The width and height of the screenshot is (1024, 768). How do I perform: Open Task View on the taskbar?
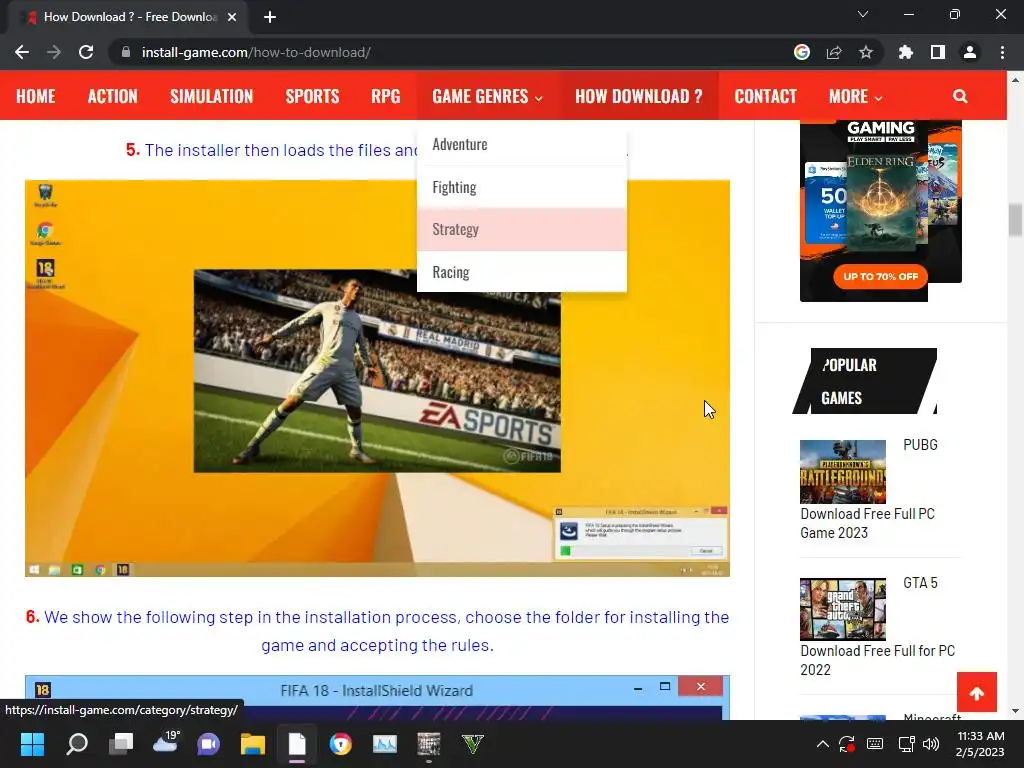pos(121,744)
